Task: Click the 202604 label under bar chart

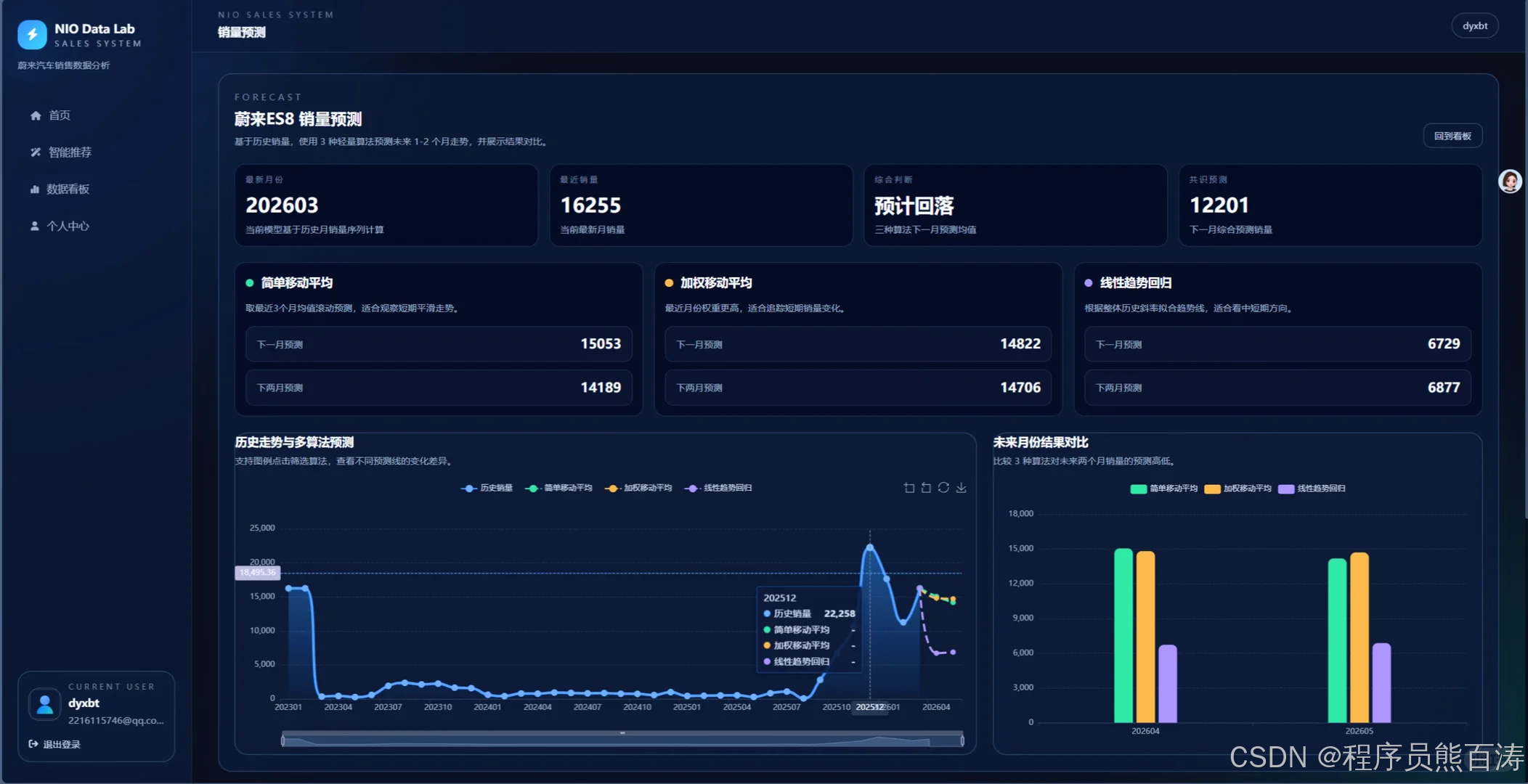Action: point(1145,731)
